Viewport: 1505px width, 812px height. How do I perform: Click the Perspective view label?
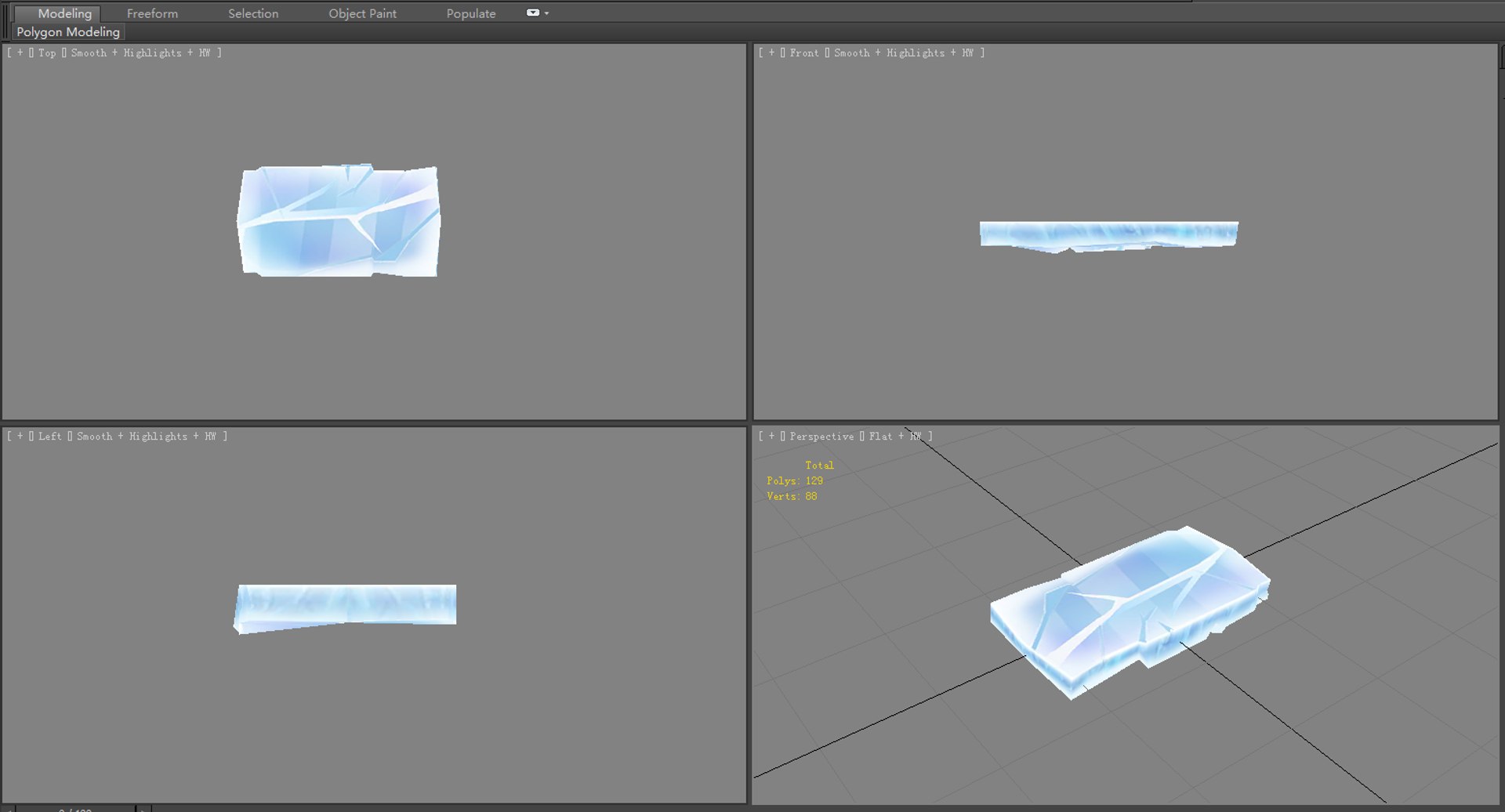tap(821, 436)
